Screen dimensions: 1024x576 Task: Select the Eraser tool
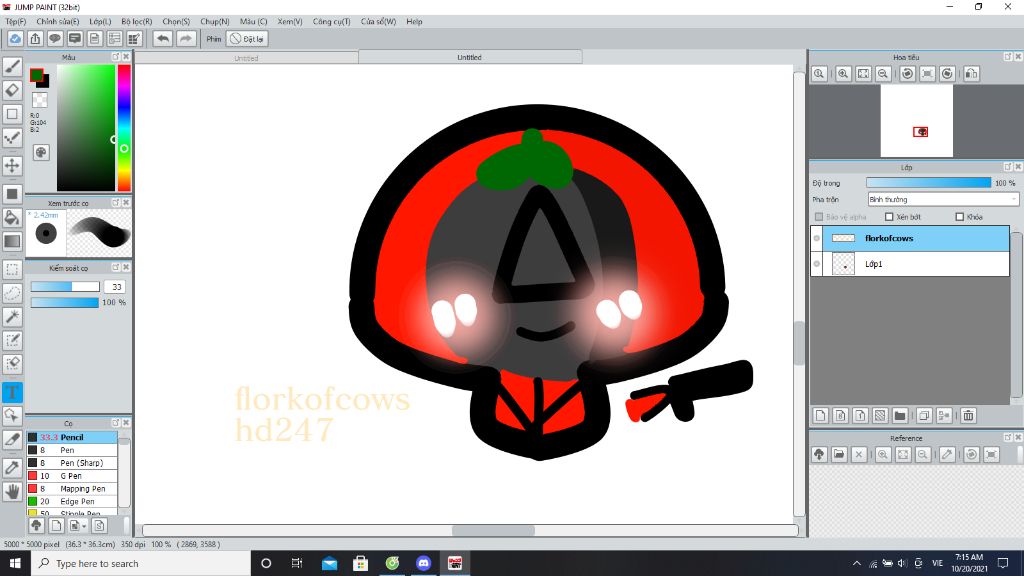pos(12,90)
